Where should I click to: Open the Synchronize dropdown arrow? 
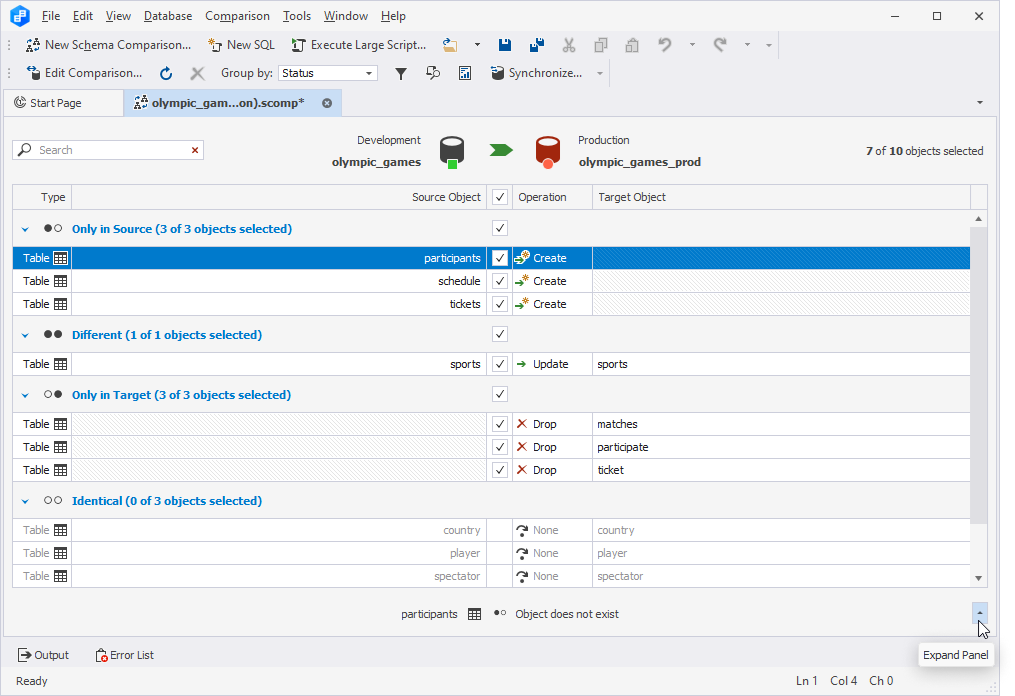click(x=599, y=73)
